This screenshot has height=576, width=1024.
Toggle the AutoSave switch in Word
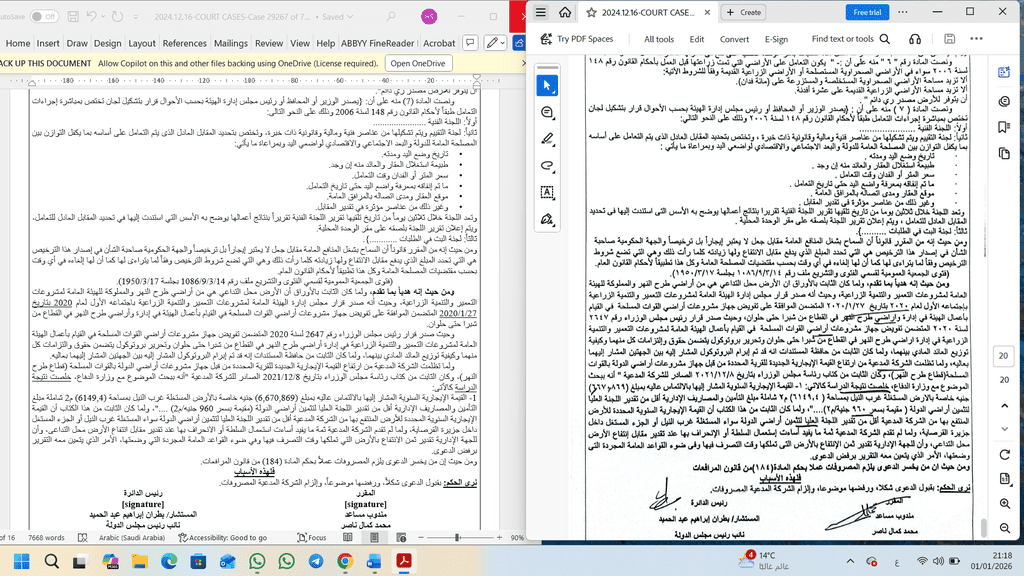click(x=43, y=16)
